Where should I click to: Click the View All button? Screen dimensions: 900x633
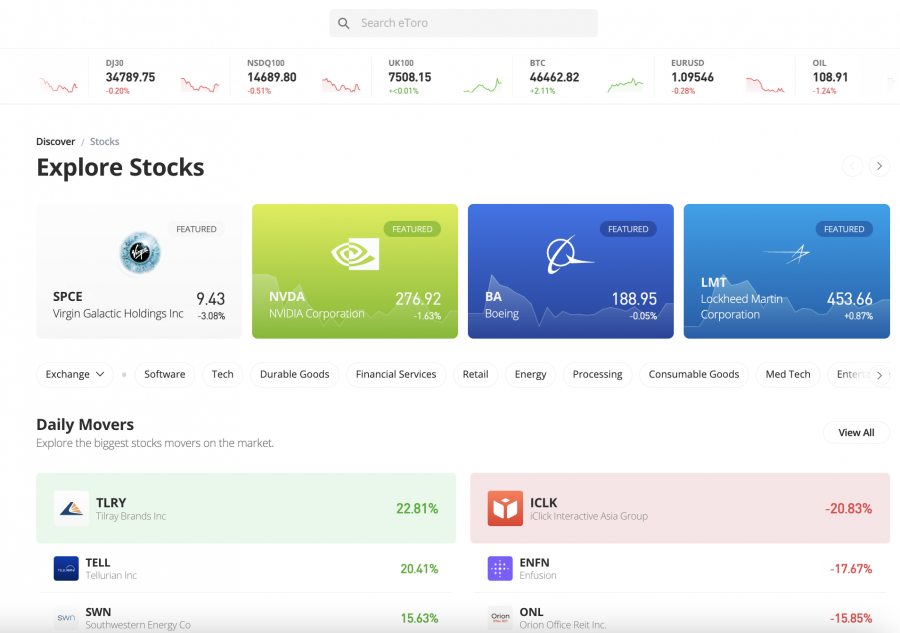(856, 433)
